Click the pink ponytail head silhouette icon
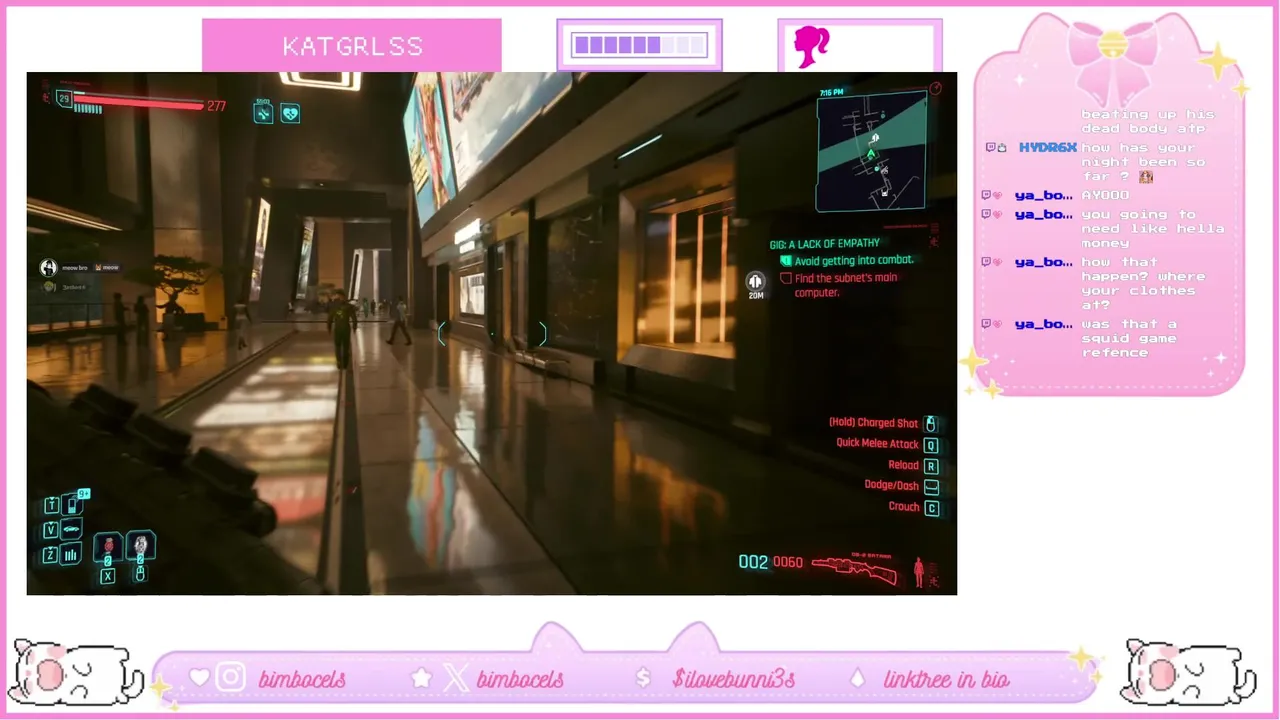The width and height of the screenshot is (1280, 720). point(811,46)
